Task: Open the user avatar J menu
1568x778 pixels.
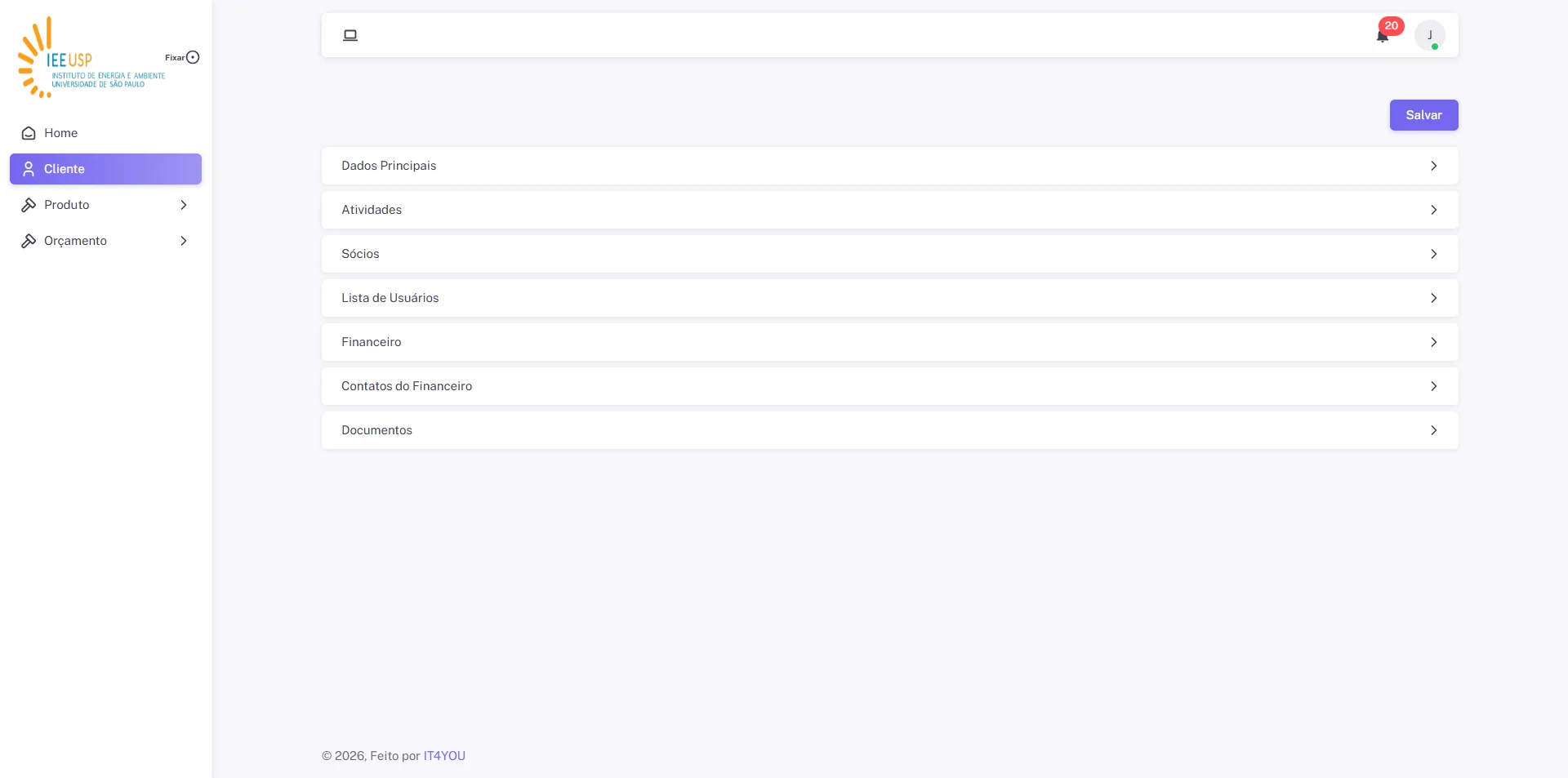Action: (1429, 35)
